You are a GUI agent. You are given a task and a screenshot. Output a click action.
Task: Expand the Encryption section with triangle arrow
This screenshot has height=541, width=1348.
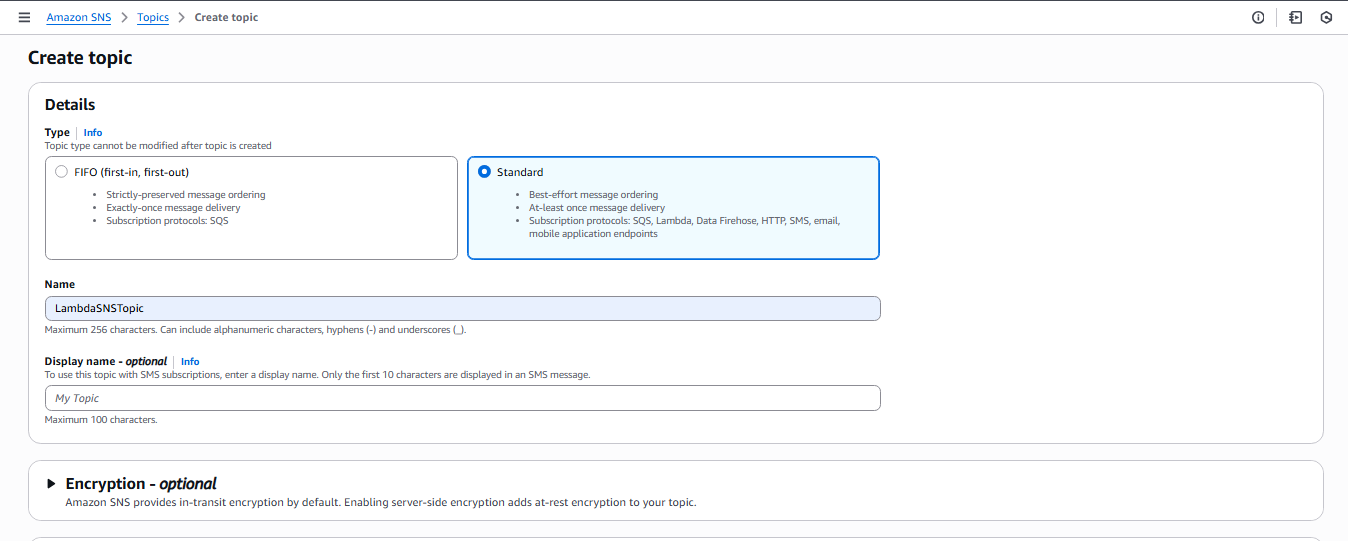tap(51, 484)
